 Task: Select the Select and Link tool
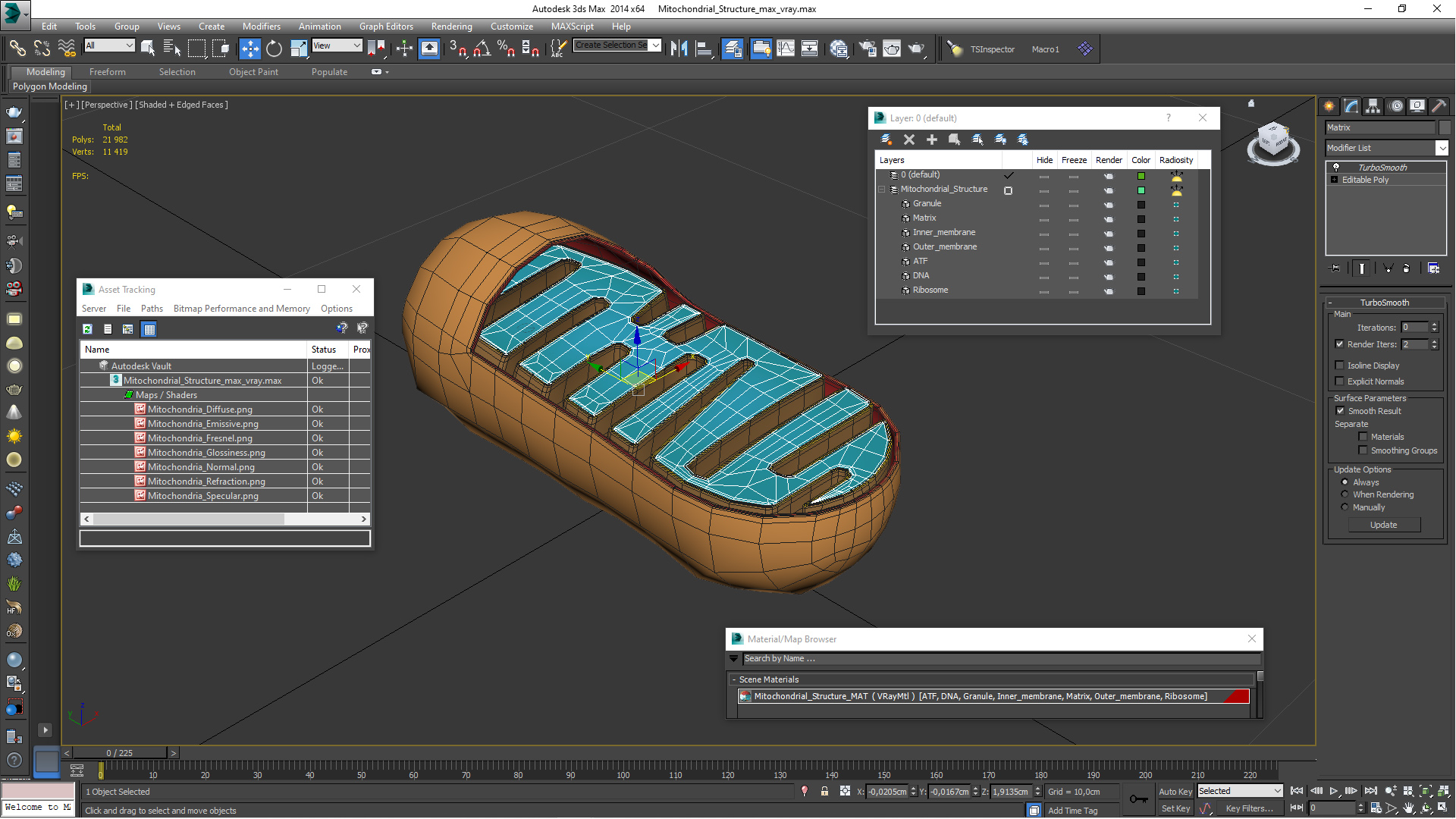pos(17,49)
